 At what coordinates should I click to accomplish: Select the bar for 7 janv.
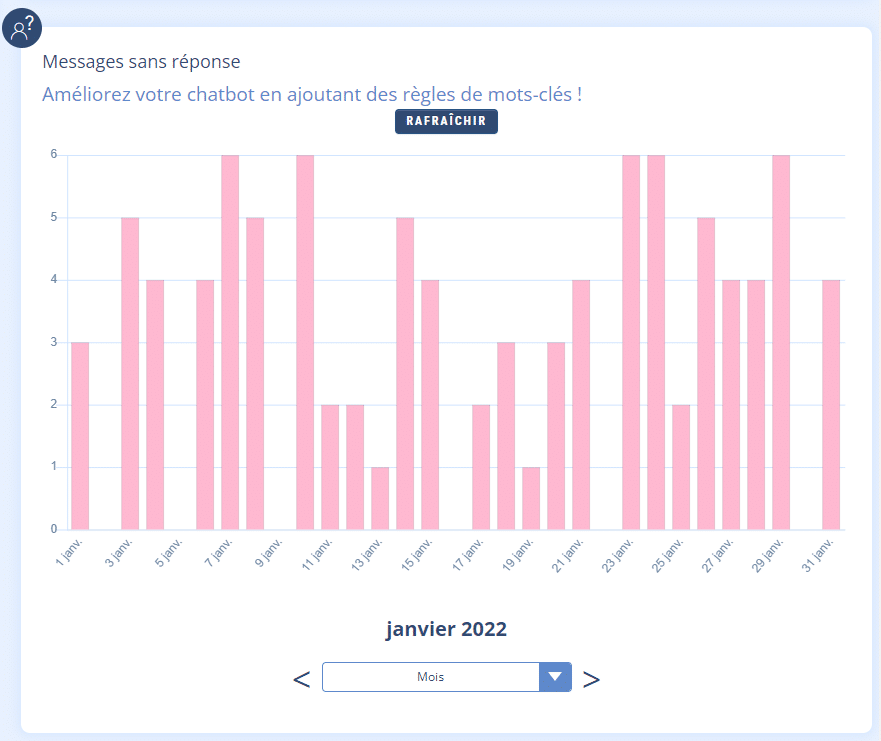tap(230, 342)
